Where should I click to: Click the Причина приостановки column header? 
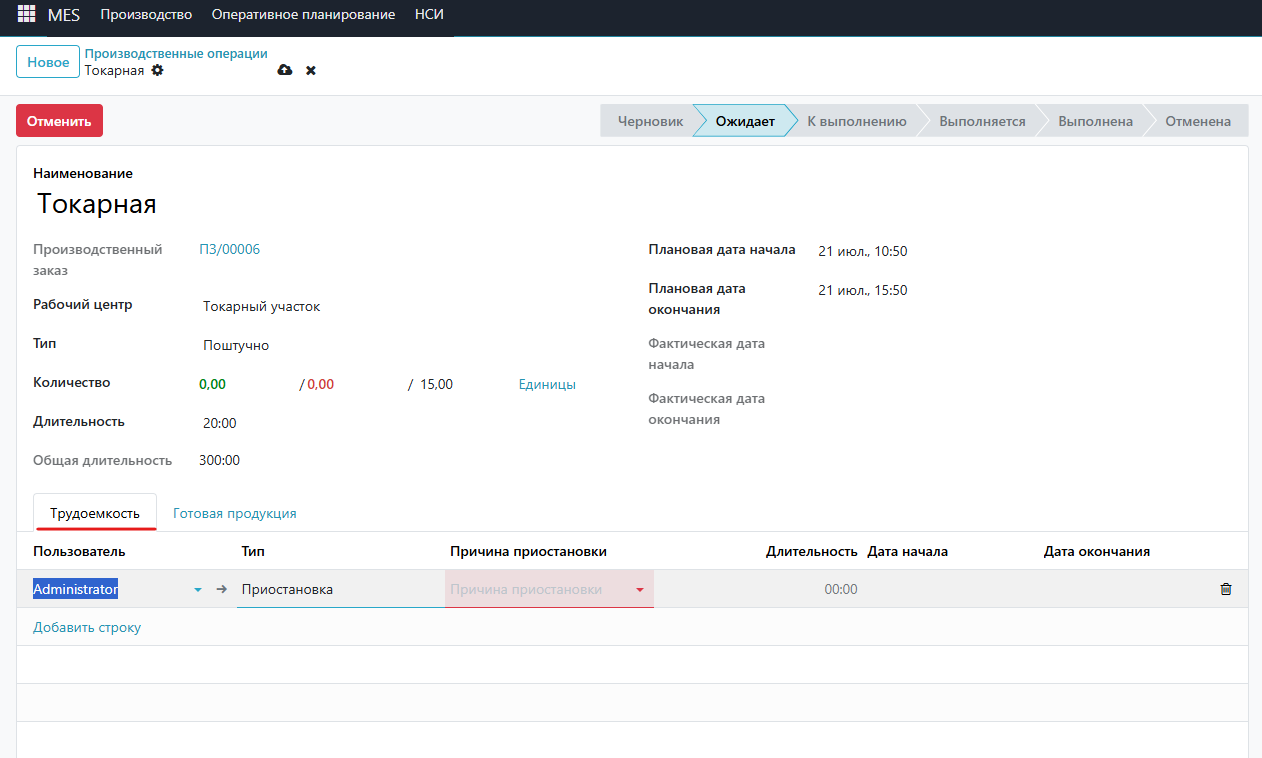528,551
